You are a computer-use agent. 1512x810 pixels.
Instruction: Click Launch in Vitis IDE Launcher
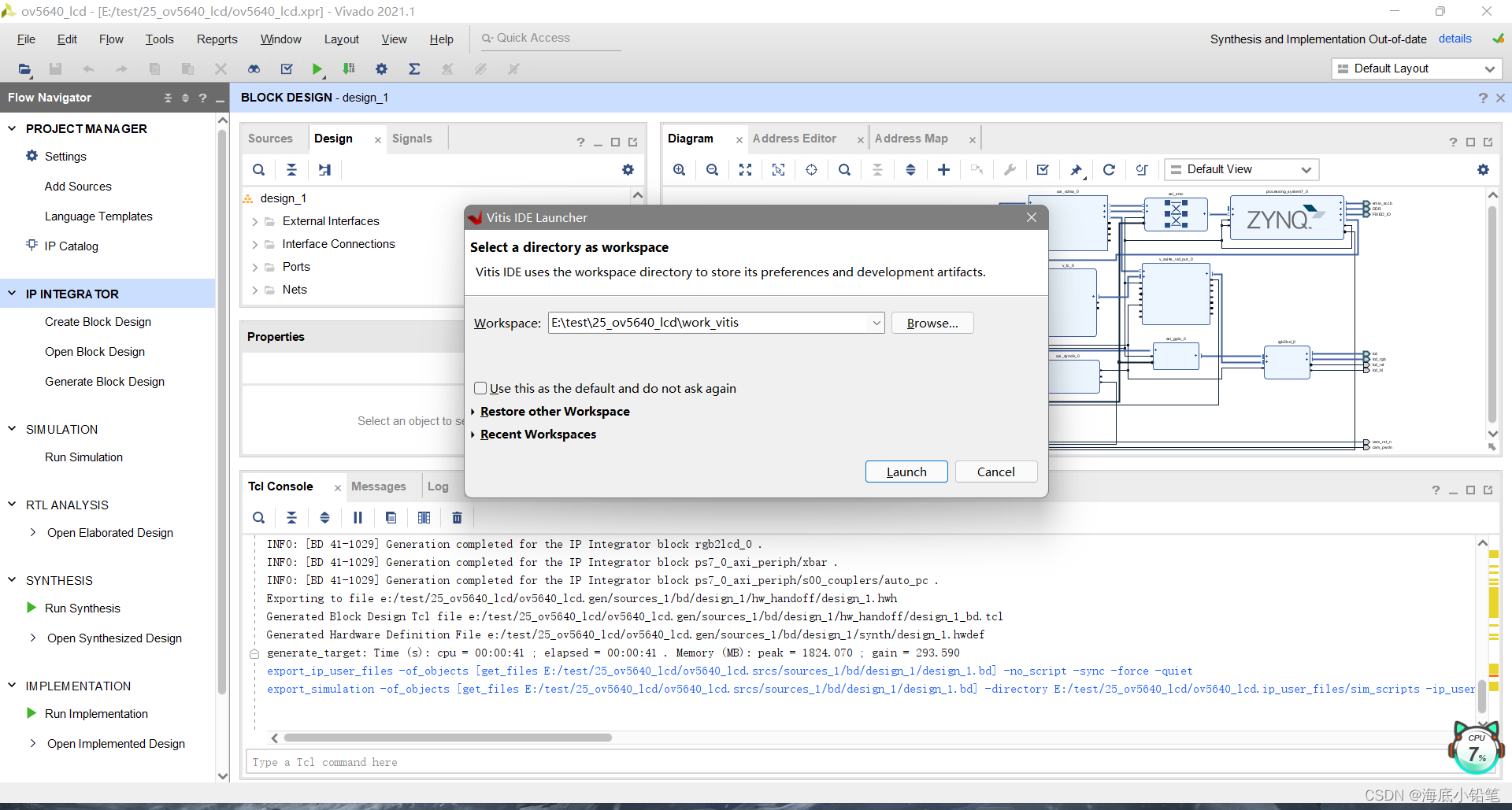906,472
